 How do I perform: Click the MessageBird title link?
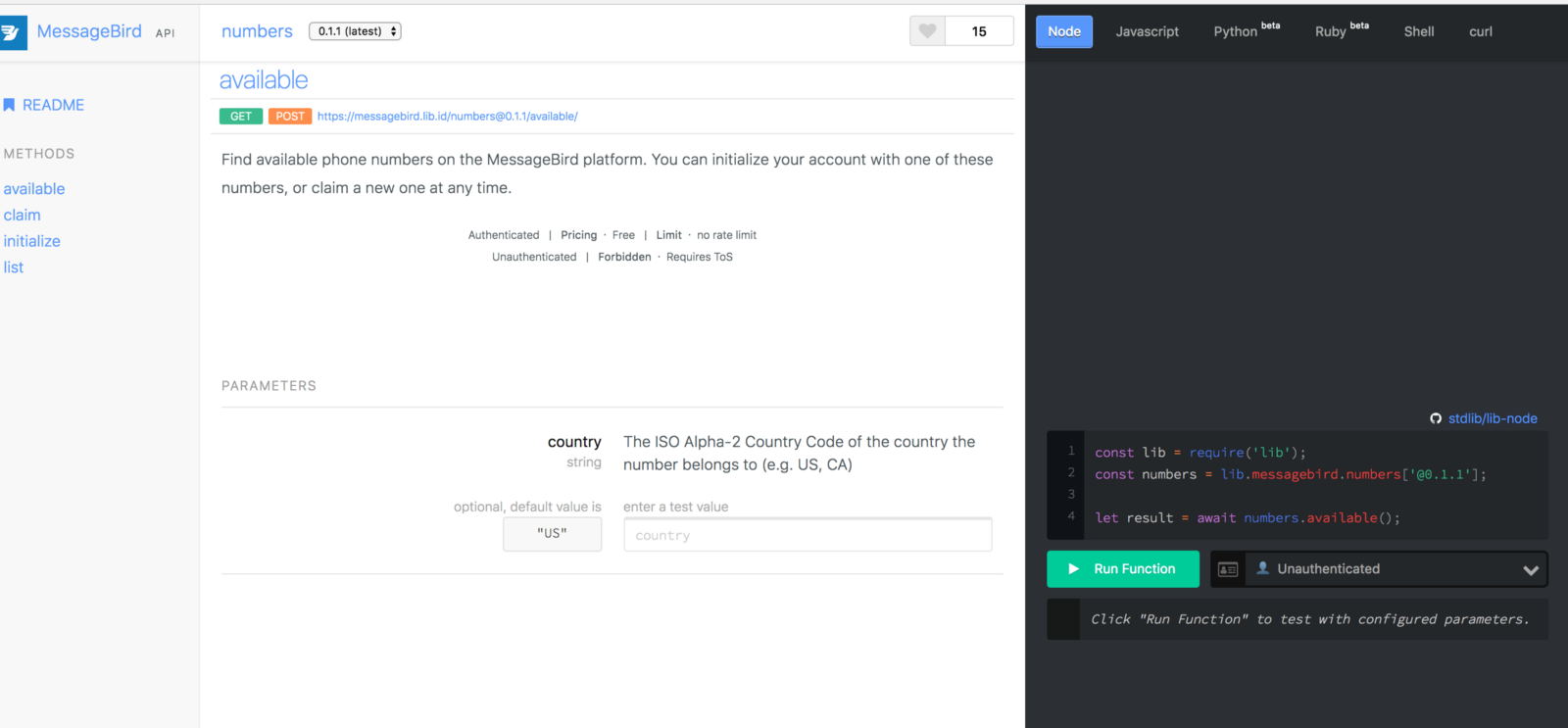click(x=89, y=31)
